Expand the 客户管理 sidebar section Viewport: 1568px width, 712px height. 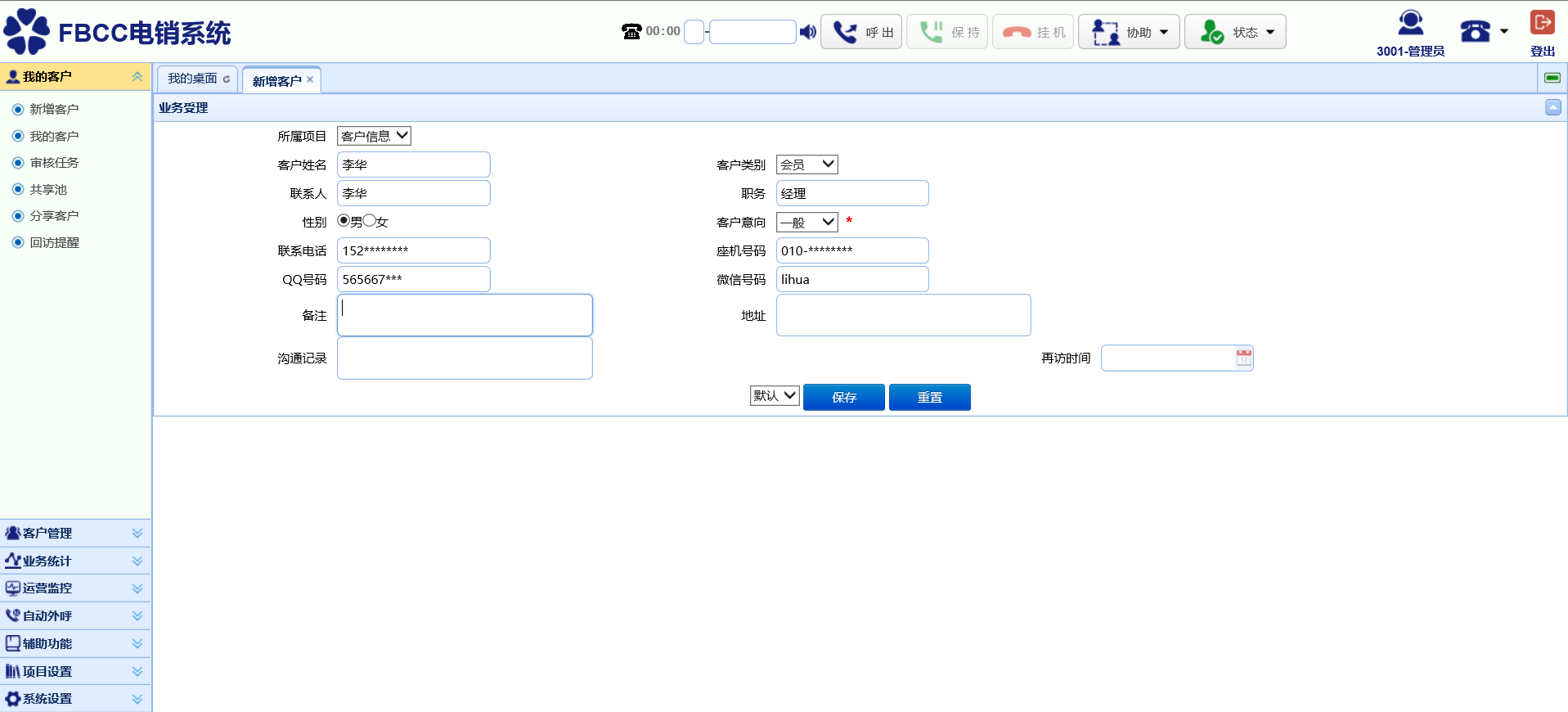pyautogui.click(x=75, y=533)
